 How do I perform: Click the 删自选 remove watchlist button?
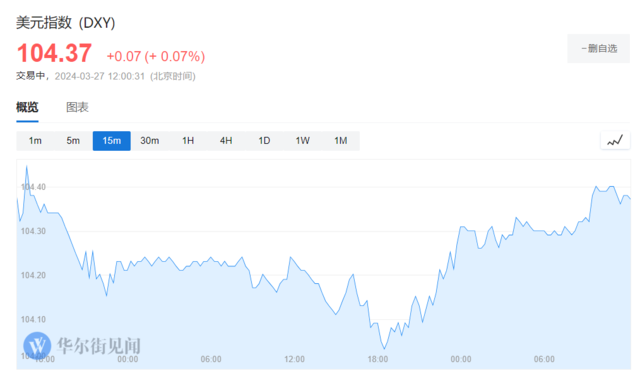coord(598,49)
